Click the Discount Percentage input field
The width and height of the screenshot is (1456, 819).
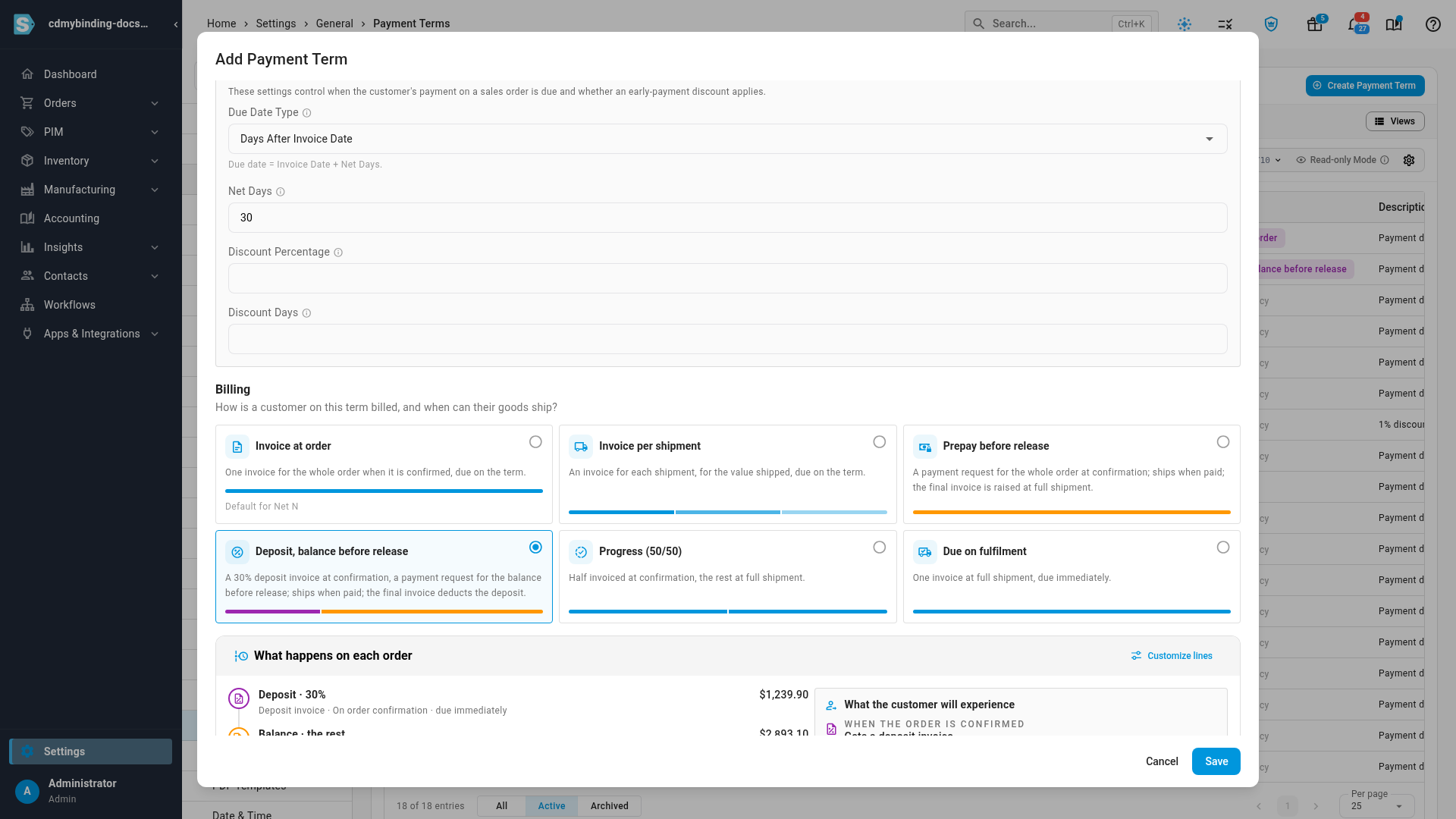pos(727,278)
